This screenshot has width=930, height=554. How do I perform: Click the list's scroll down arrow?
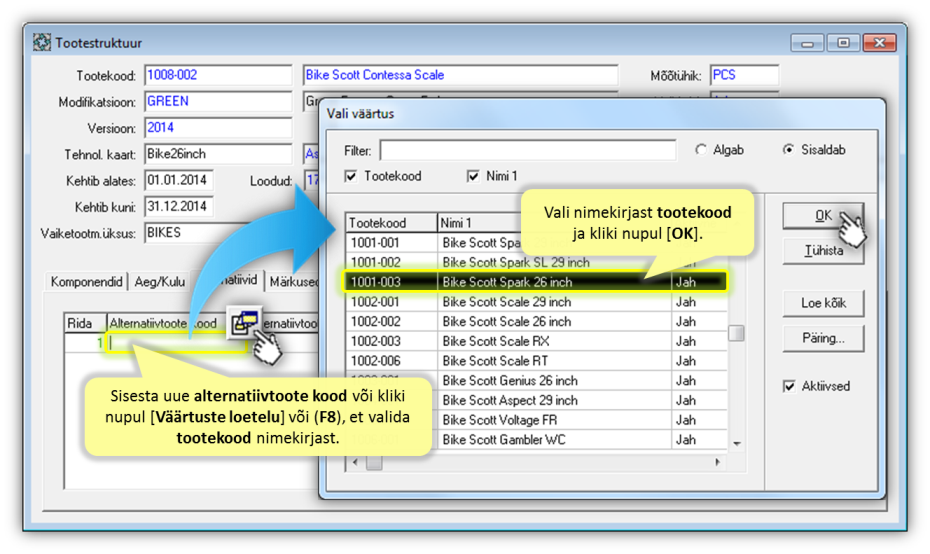[737, 444]
